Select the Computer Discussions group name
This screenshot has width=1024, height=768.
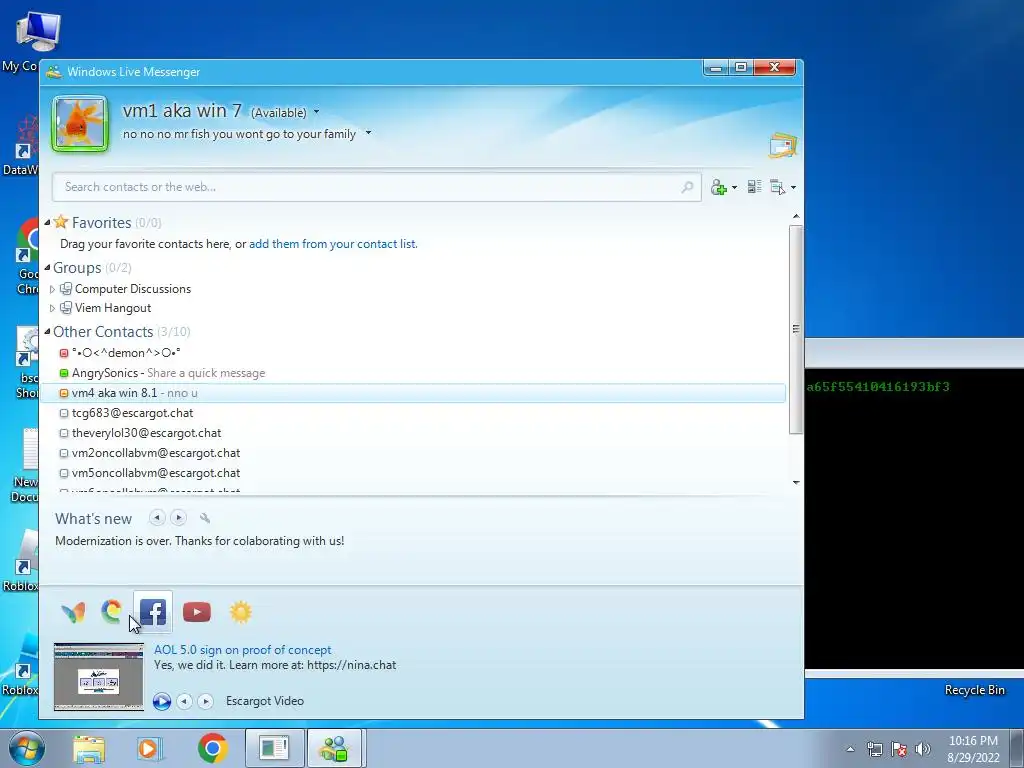[x=133, y=289]
